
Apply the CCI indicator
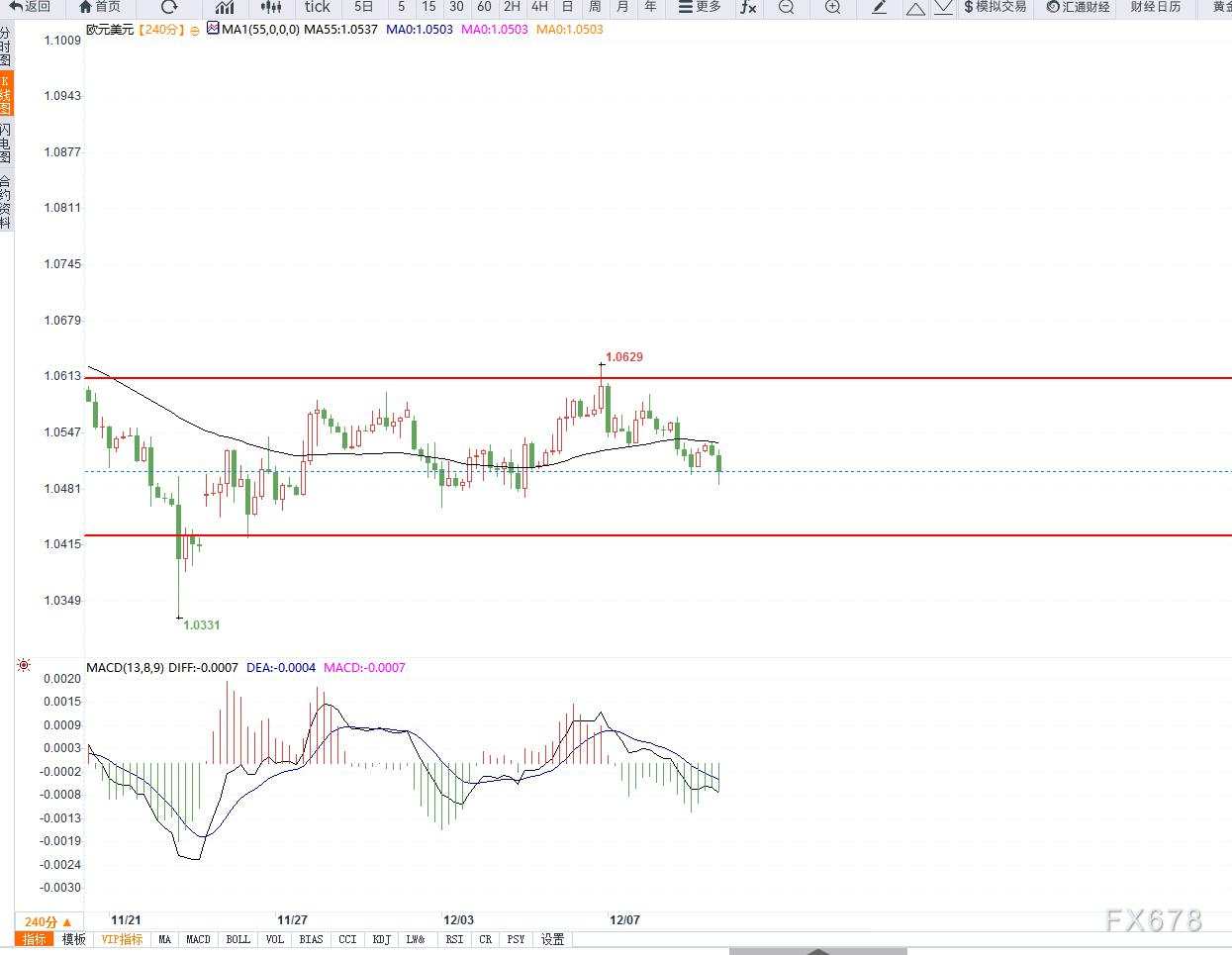(347, 939)
